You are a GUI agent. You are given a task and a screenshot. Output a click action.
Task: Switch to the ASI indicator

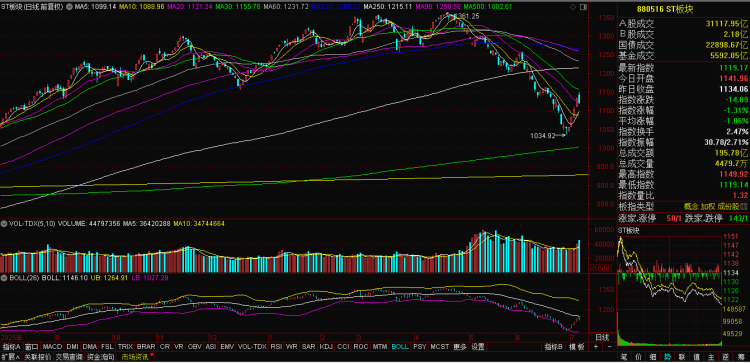point(210,347)
